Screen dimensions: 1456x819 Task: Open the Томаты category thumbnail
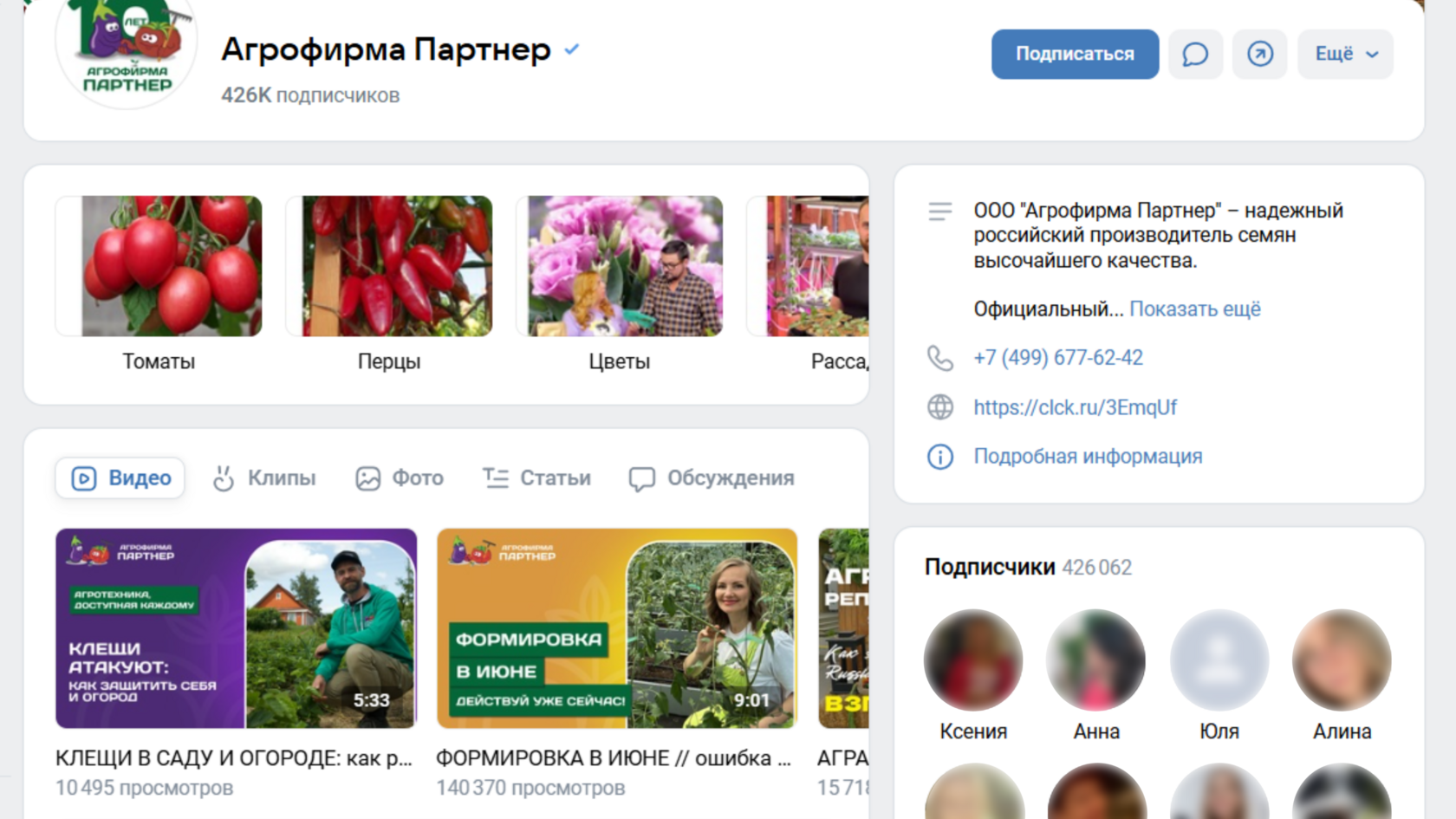(x=159, y=266)
